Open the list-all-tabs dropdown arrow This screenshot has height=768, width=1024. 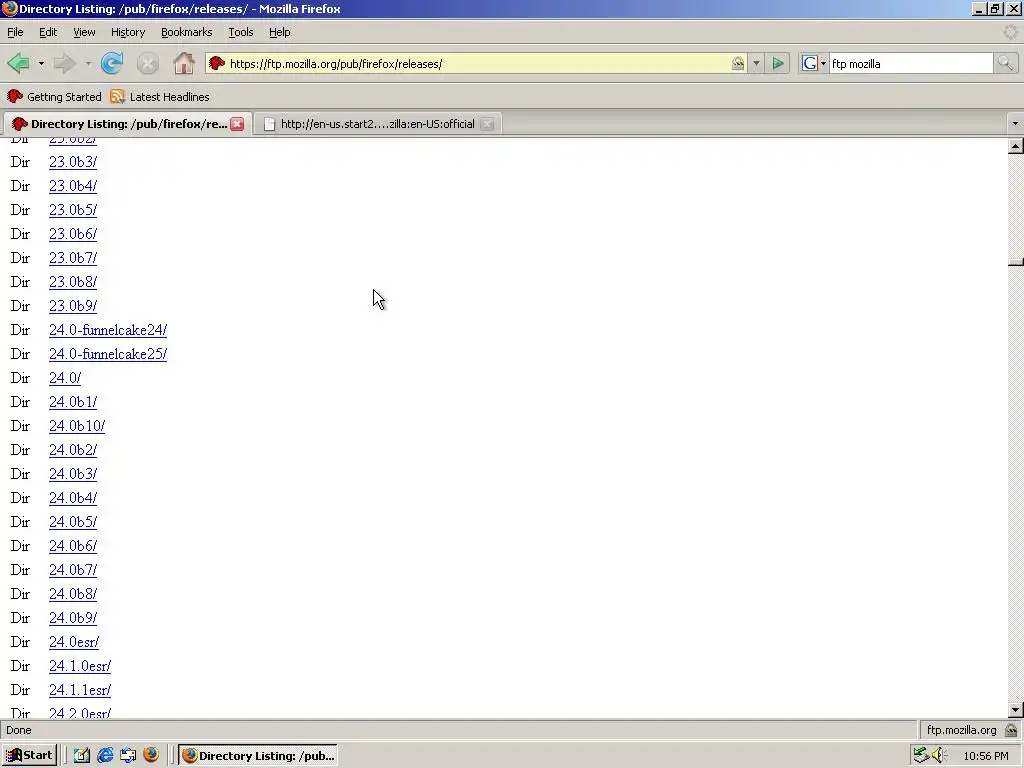1014,123
